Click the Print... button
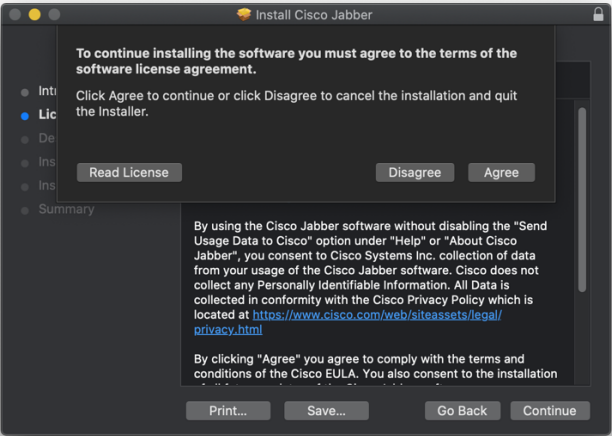The width and height of the screenshot is (612, 436). click(x=228, y=411)
